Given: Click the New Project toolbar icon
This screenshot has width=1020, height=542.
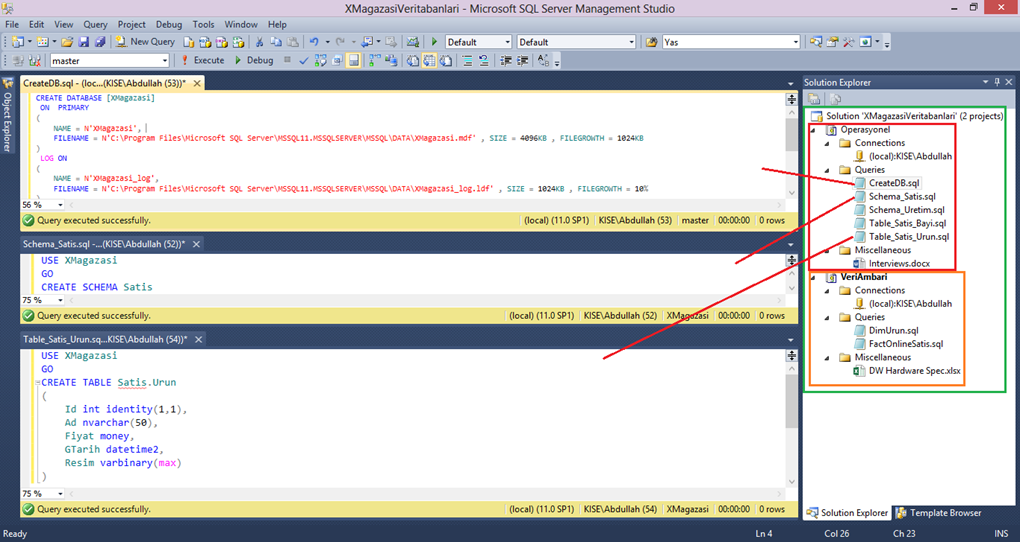Looking at the screenshot, I should [16, 42].
